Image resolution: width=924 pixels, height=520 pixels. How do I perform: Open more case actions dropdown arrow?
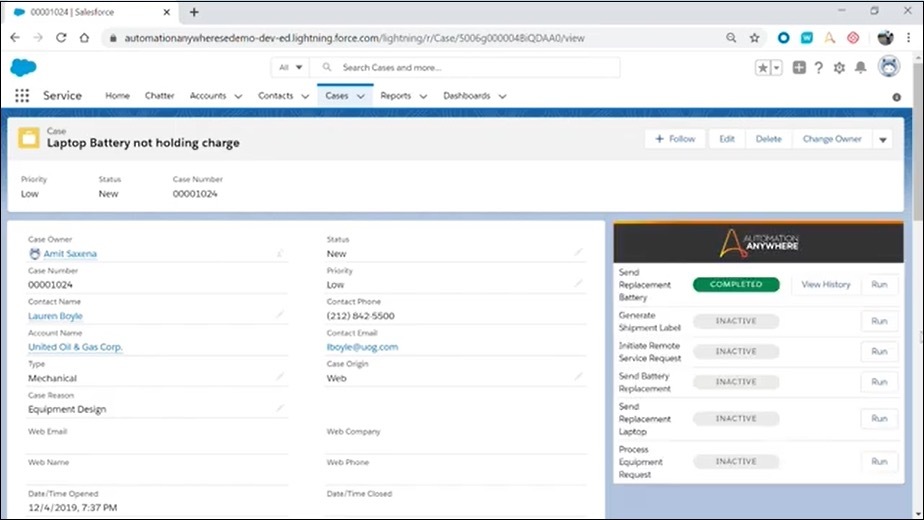(883, 140)
